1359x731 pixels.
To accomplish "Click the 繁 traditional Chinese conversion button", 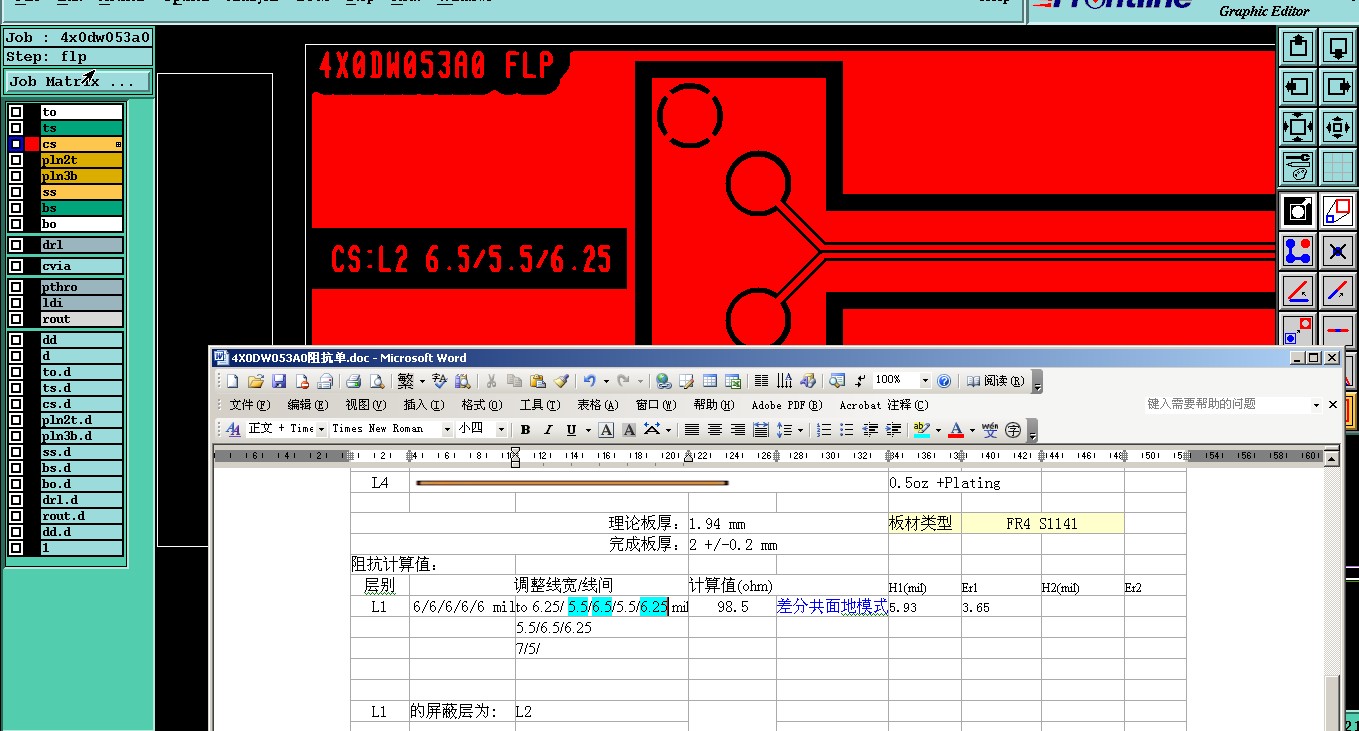I will pos(405,381).
